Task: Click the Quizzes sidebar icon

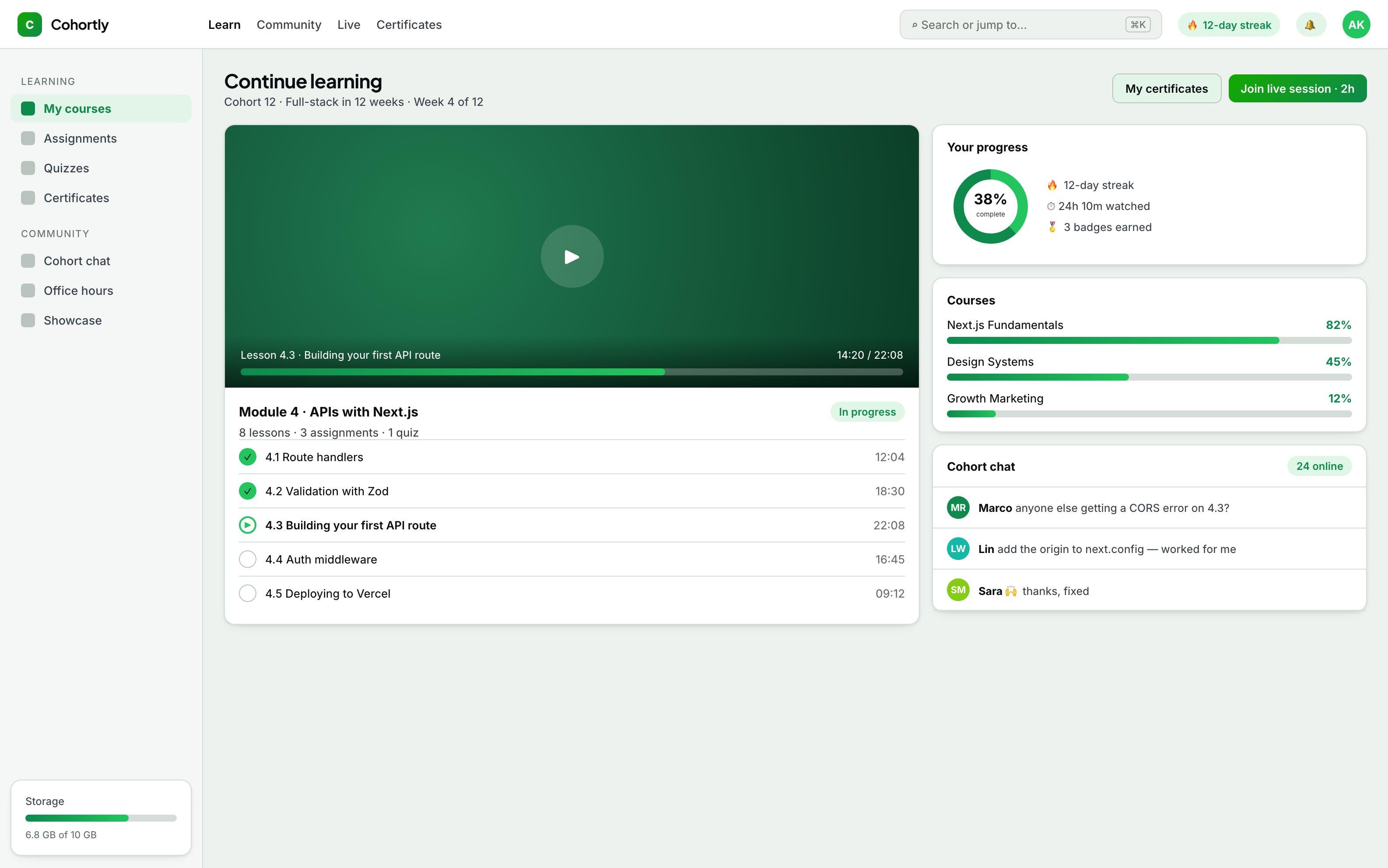Action: point(28,168)
